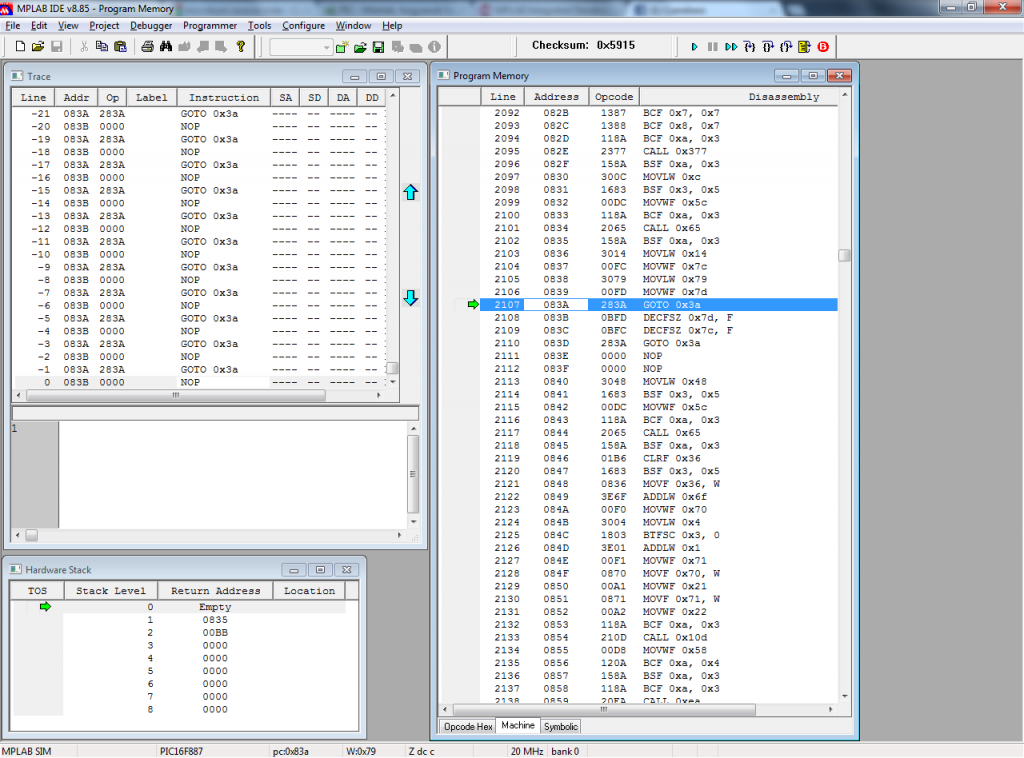This screenshot has width=1024, height=758.
Task: Click the Step Out braces icon
Action: 786,47
